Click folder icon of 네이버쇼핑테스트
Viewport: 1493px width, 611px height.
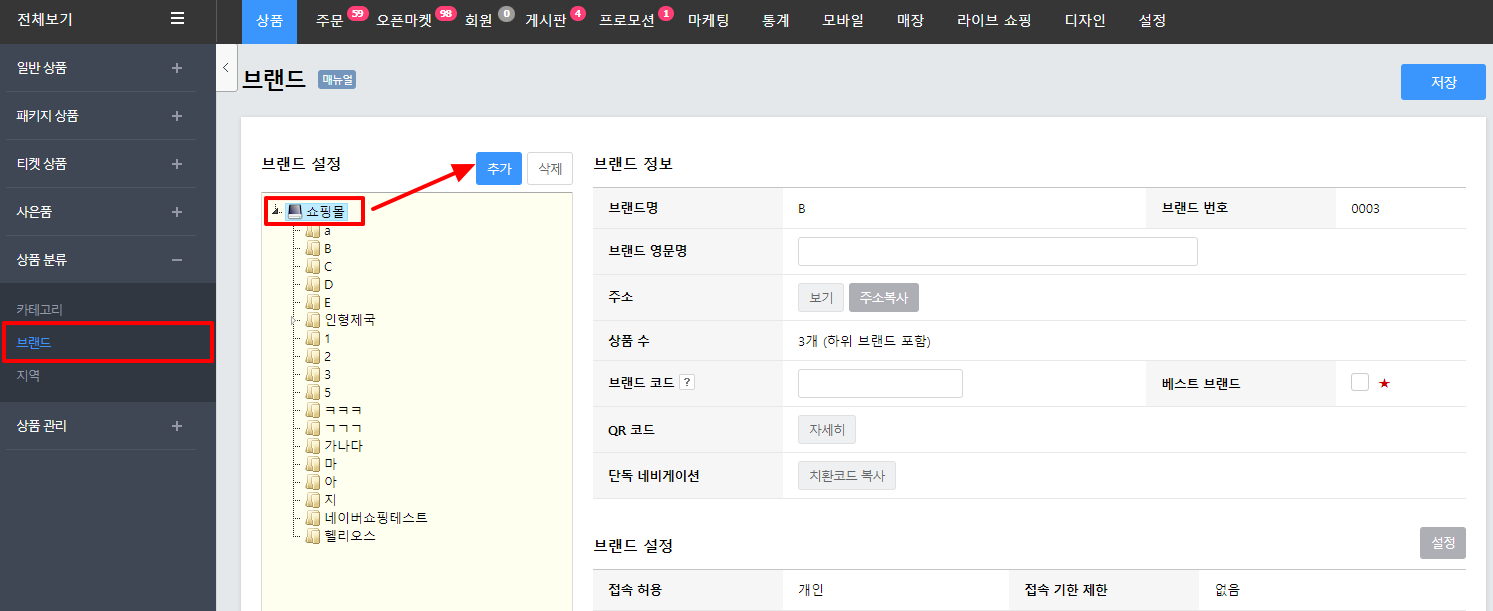(313, 518)
